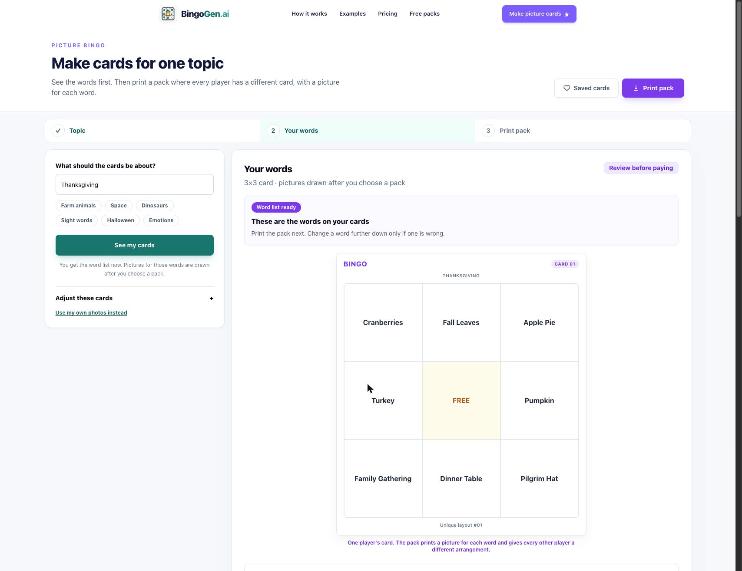Screen dimensions: 742x571
Task: Select the FREE center square on the bingo card
Action: pyautogui.click(x=461, y=401)
